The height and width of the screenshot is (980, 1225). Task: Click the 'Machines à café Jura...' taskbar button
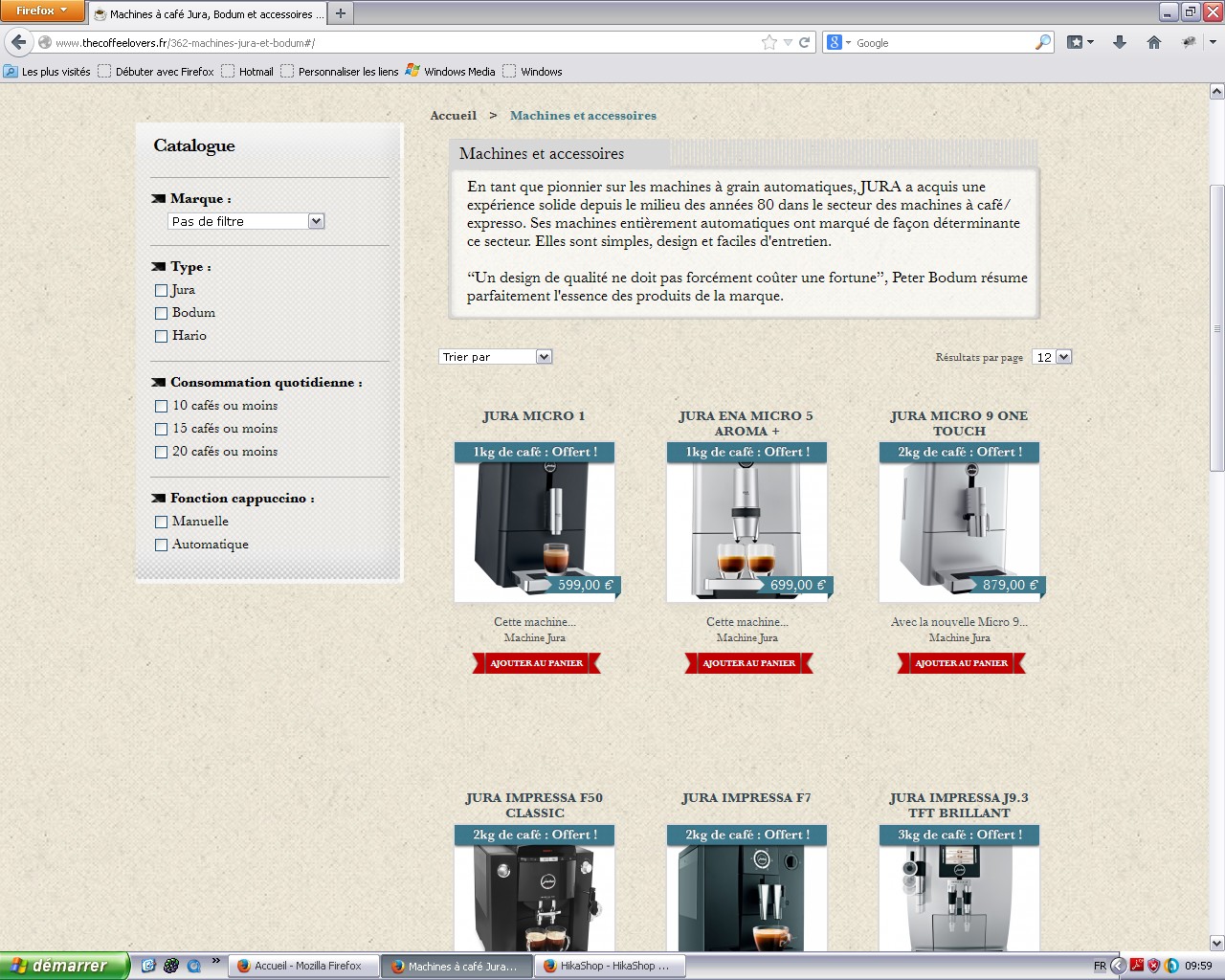[457, 966]
